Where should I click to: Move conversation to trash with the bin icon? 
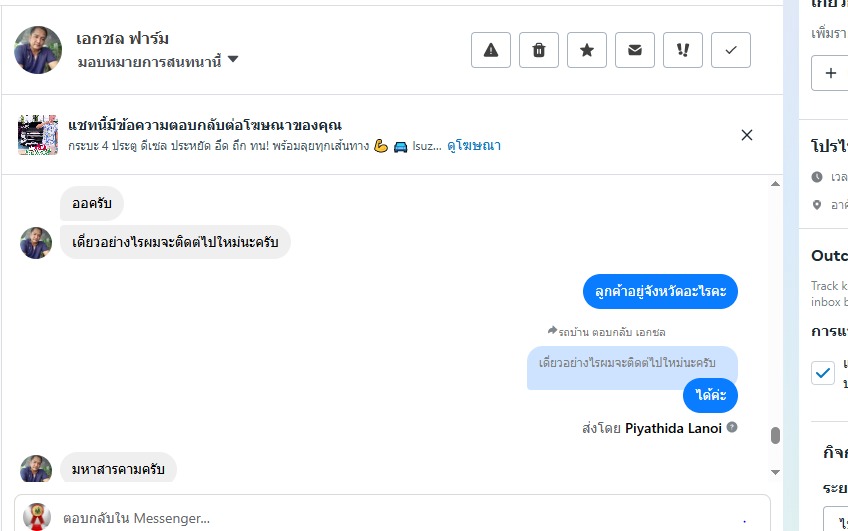point(539,50)
